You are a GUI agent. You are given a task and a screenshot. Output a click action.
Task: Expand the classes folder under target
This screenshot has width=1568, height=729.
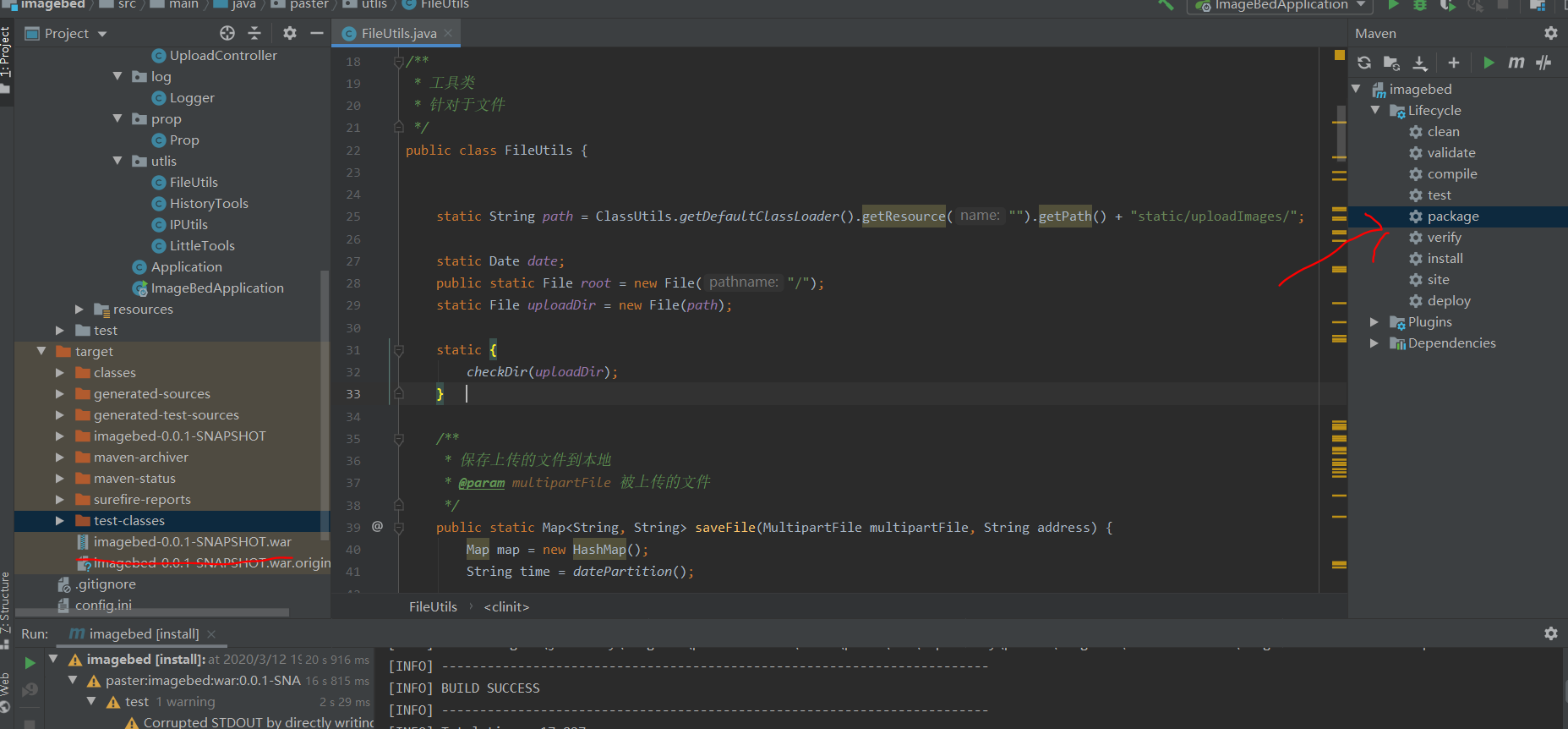60,373
